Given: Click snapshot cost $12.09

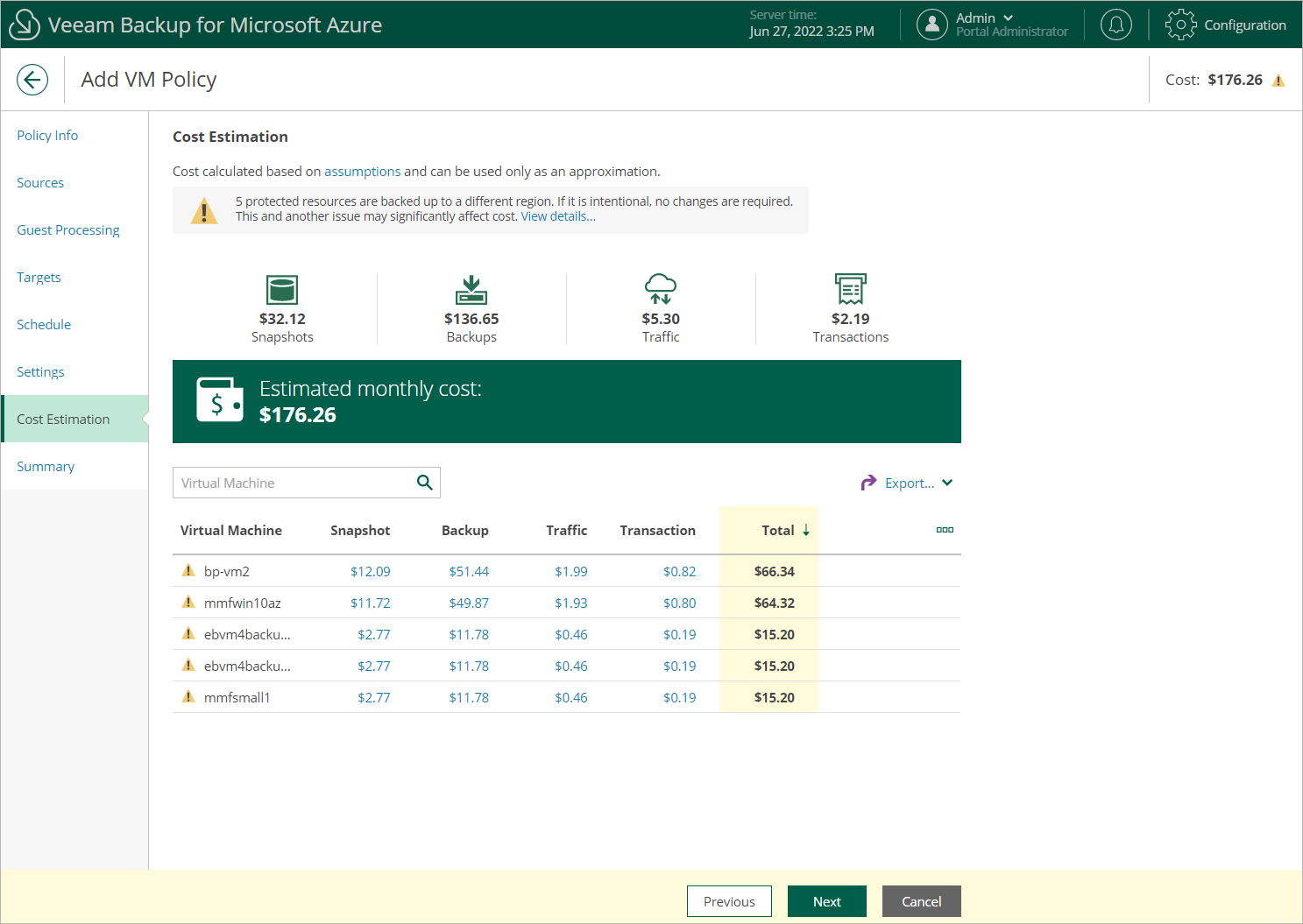Looking at the screenshot, I should (371, 571).
